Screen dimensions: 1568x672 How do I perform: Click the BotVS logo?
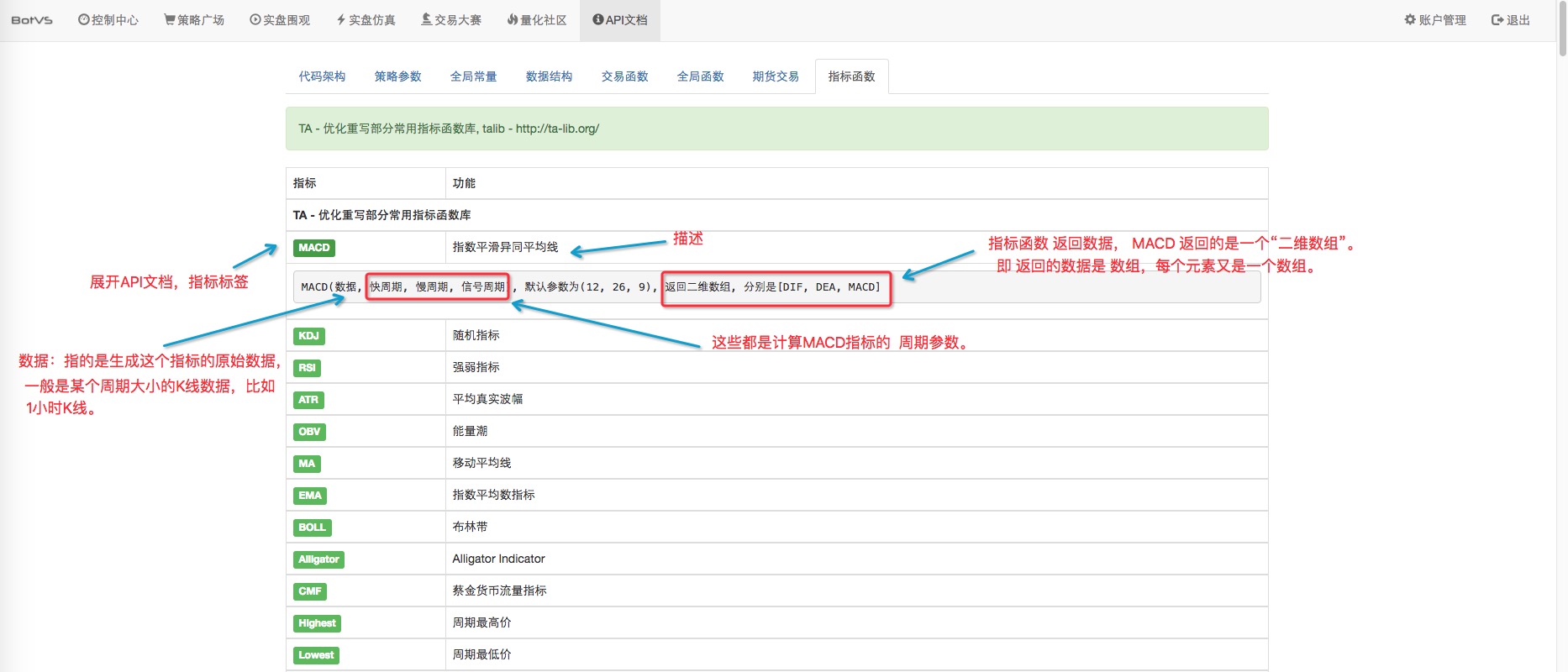32,20
